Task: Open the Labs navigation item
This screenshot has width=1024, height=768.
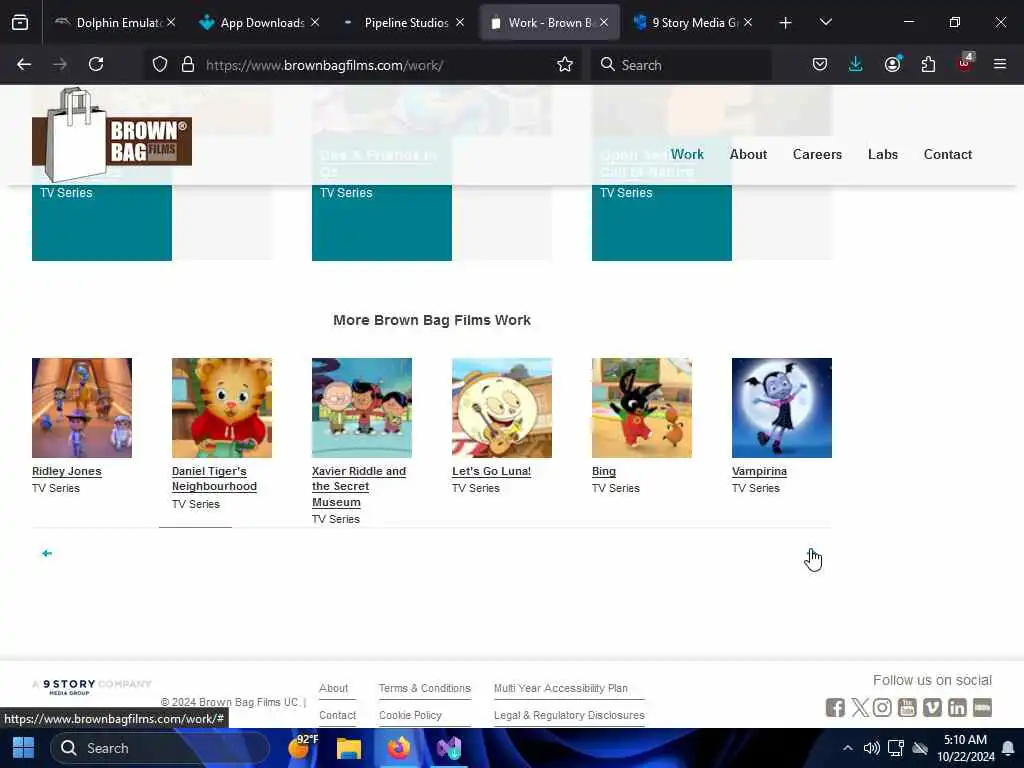Action: pos(883,154)
